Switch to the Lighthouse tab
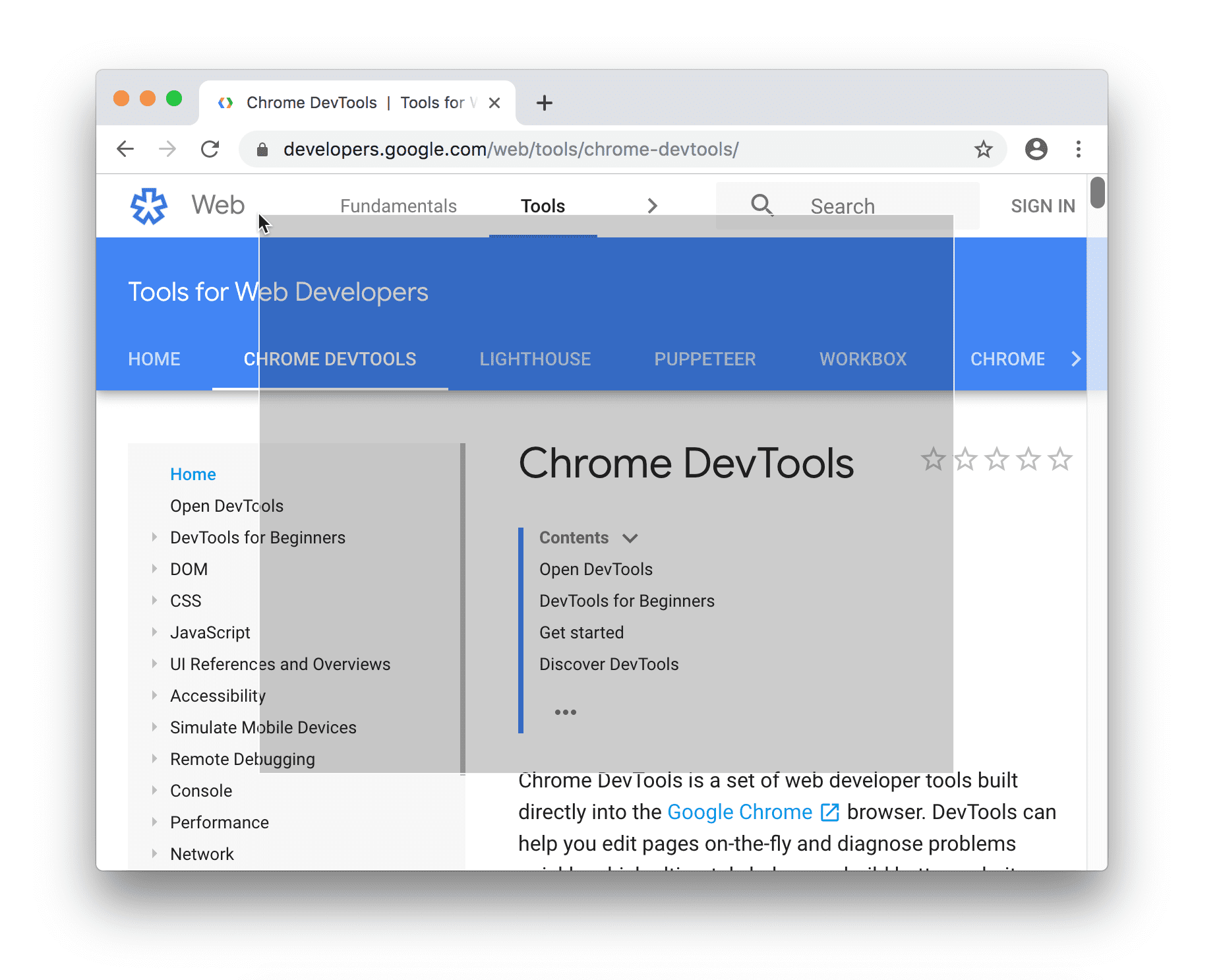Screen dimensions: 1221x980 (535, 359)
